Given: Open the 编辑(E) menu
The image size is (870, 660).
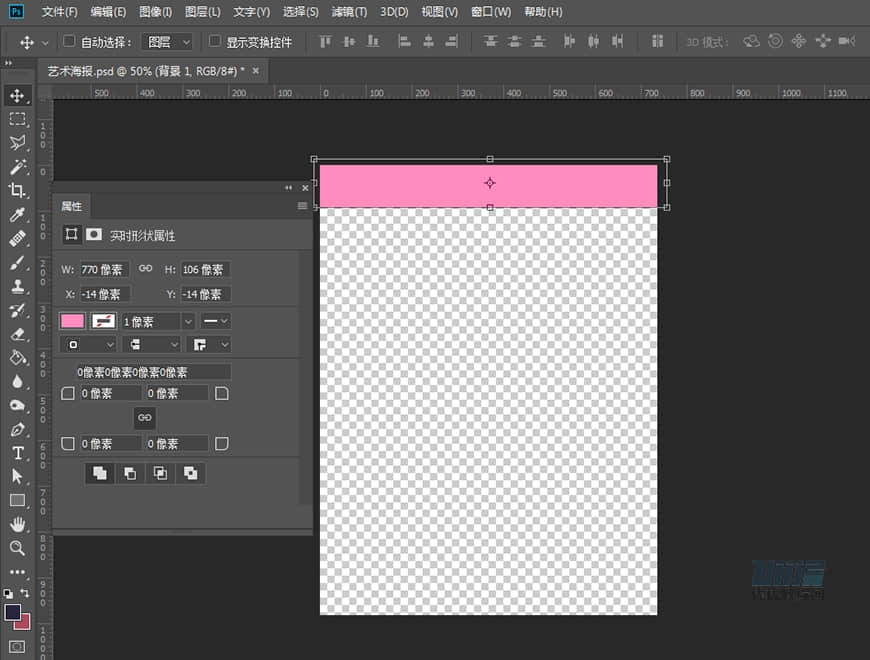Looking at the screenshot, I should (108, 12).
